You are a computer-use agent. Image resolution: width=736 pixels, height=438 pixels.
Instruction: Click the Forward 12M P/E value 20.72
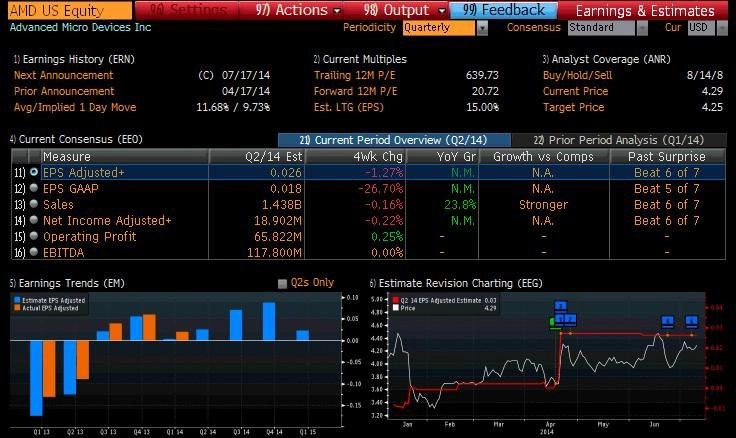point(485,91)
